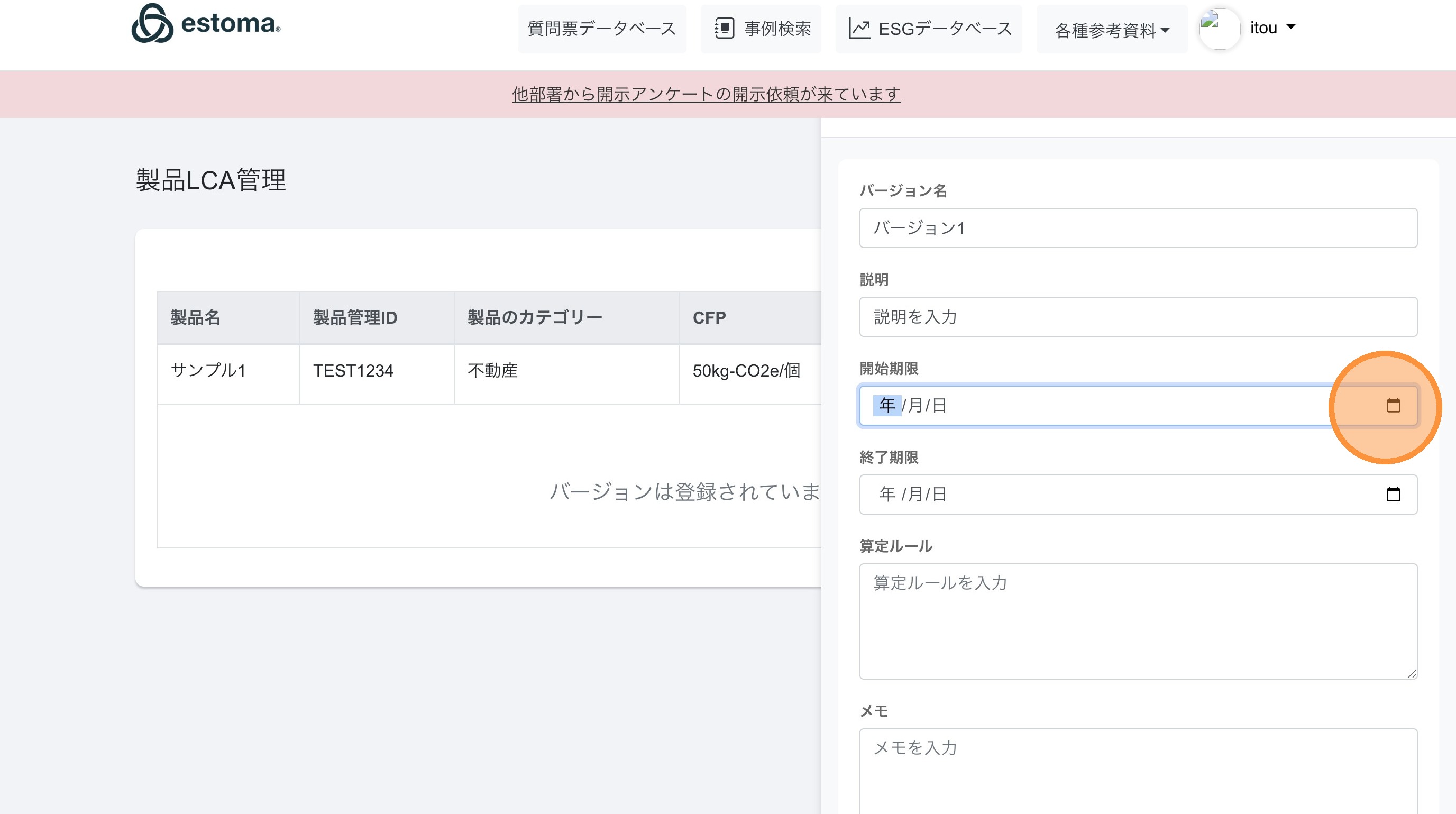Screen dimensions: 1456x814
Task: Click the estoma logo icon
Action: coord(152,24)
